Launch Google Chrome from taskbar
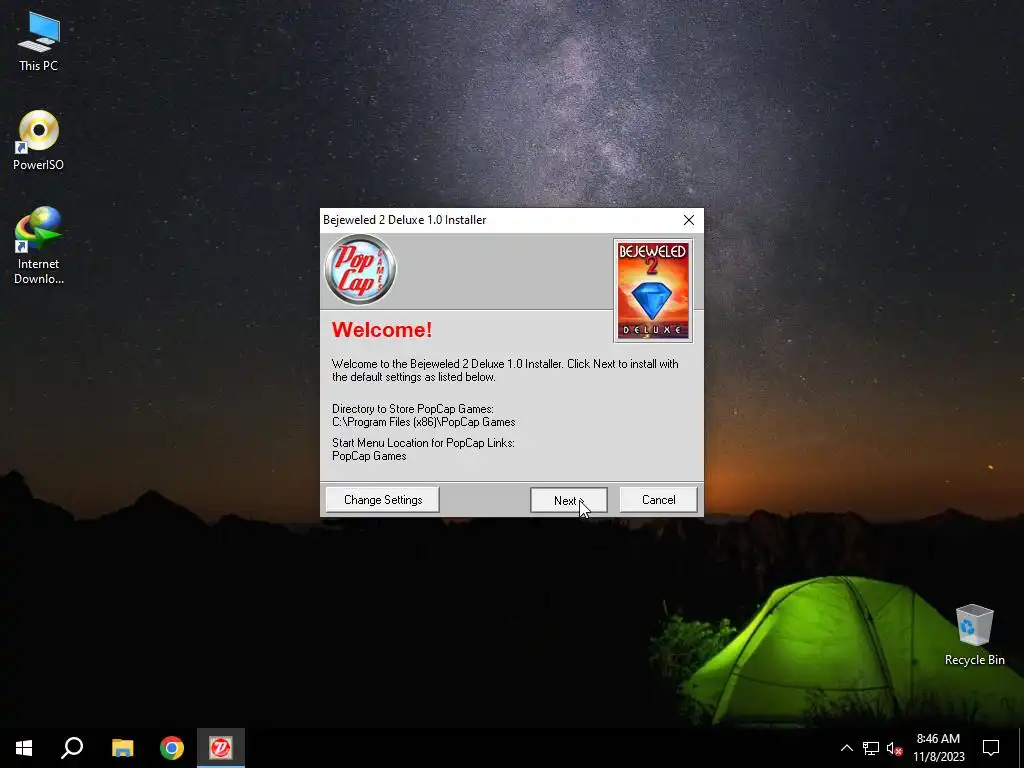 coord(172,748)
